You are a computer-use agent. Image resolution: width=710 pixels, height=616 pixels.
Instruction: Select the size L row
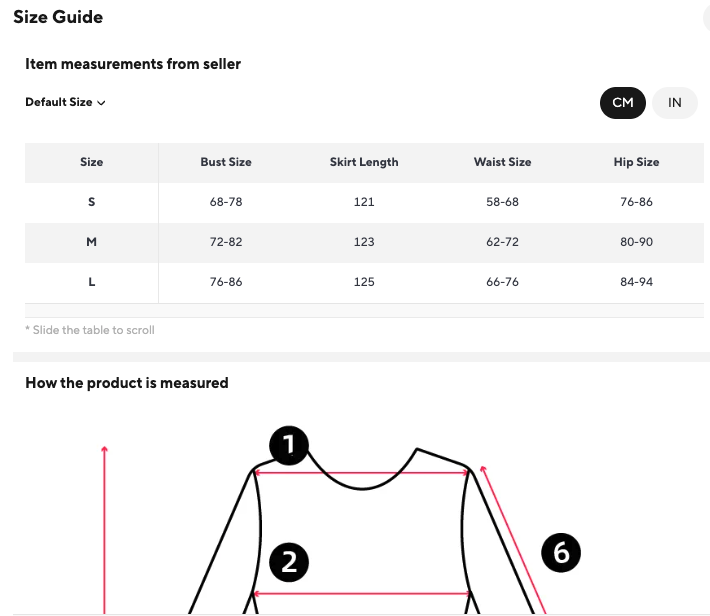coord(92,282)
